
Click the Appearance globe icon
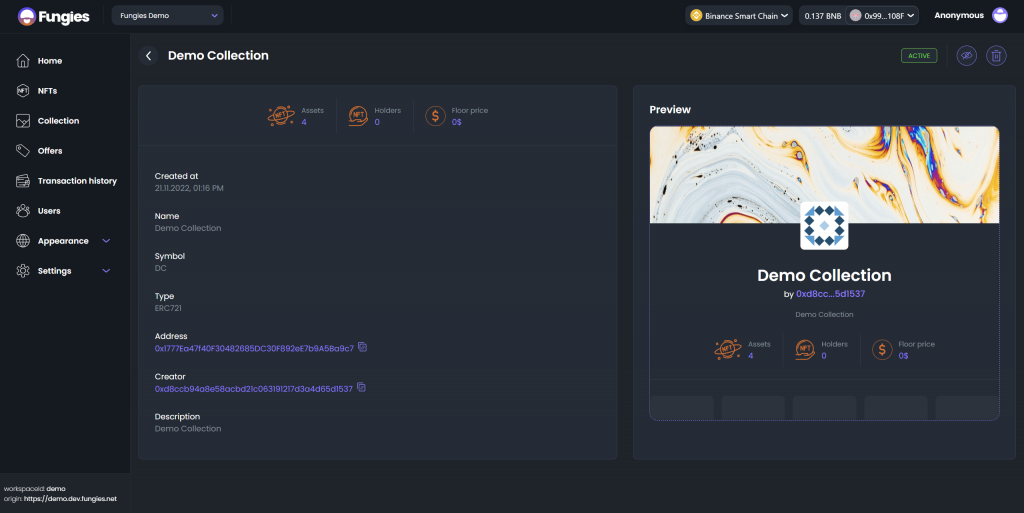23,241
